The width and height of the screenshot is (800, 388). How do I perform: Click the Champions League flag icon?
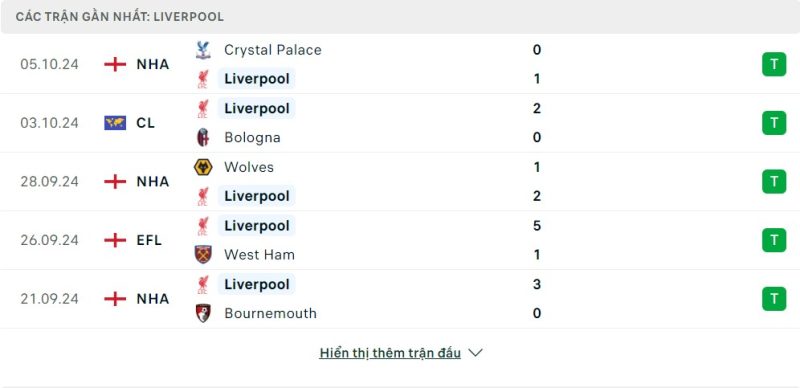click(x=115, y=123)
